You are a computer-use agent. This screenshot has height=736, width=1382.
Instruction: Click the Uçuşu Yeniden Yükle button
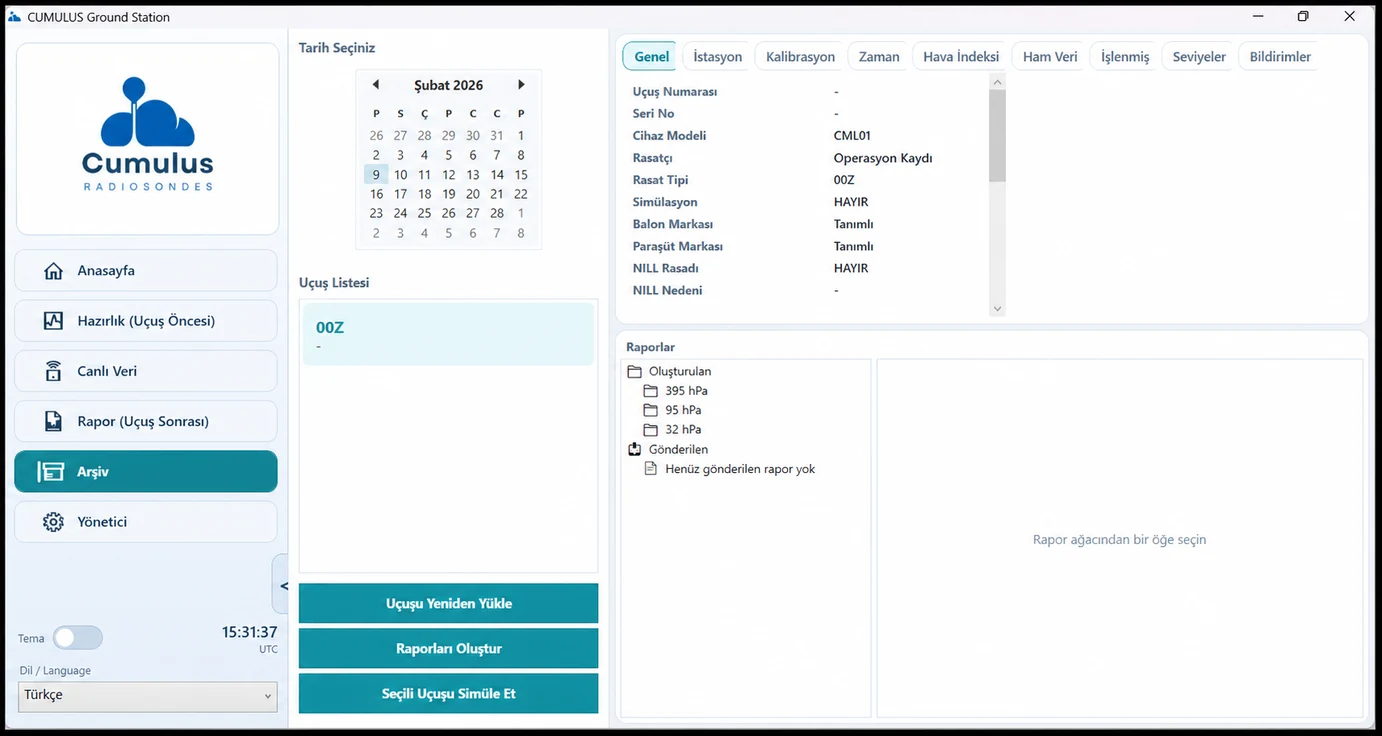[449, 604]
